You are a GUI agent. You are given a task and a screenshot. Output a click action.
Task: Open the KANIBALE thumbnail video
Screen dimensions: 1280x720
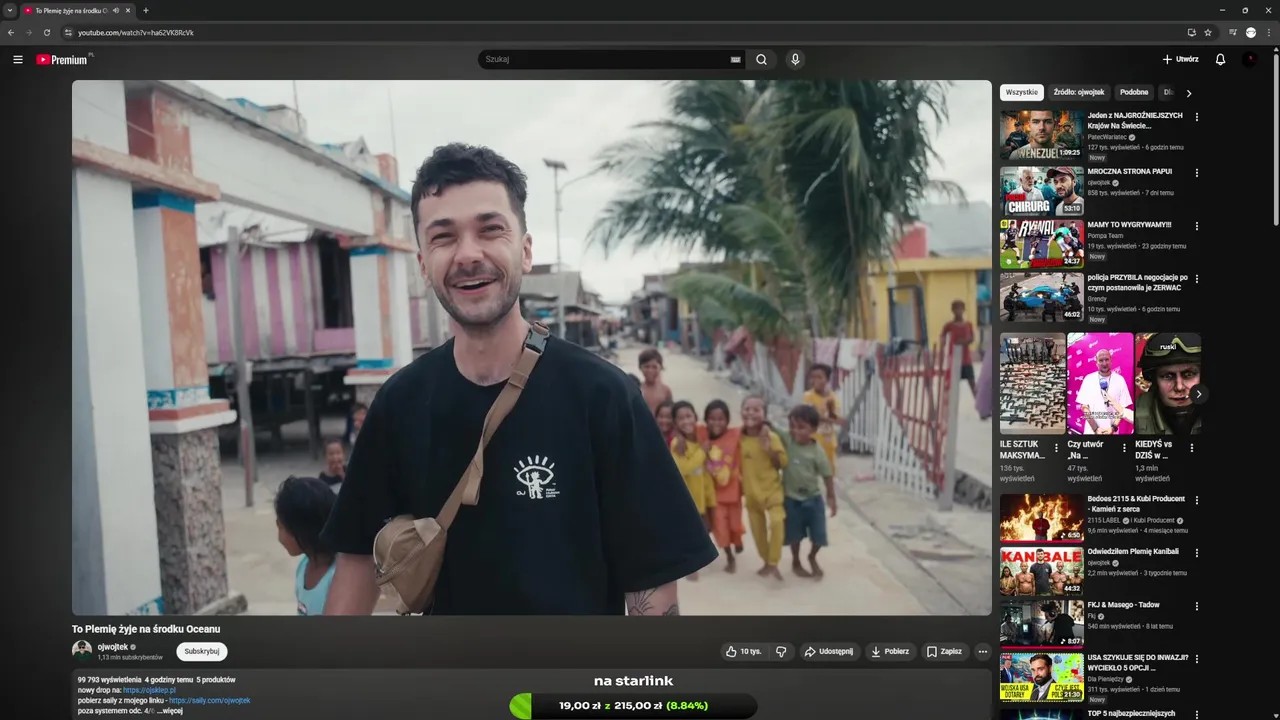(1041, 571)
